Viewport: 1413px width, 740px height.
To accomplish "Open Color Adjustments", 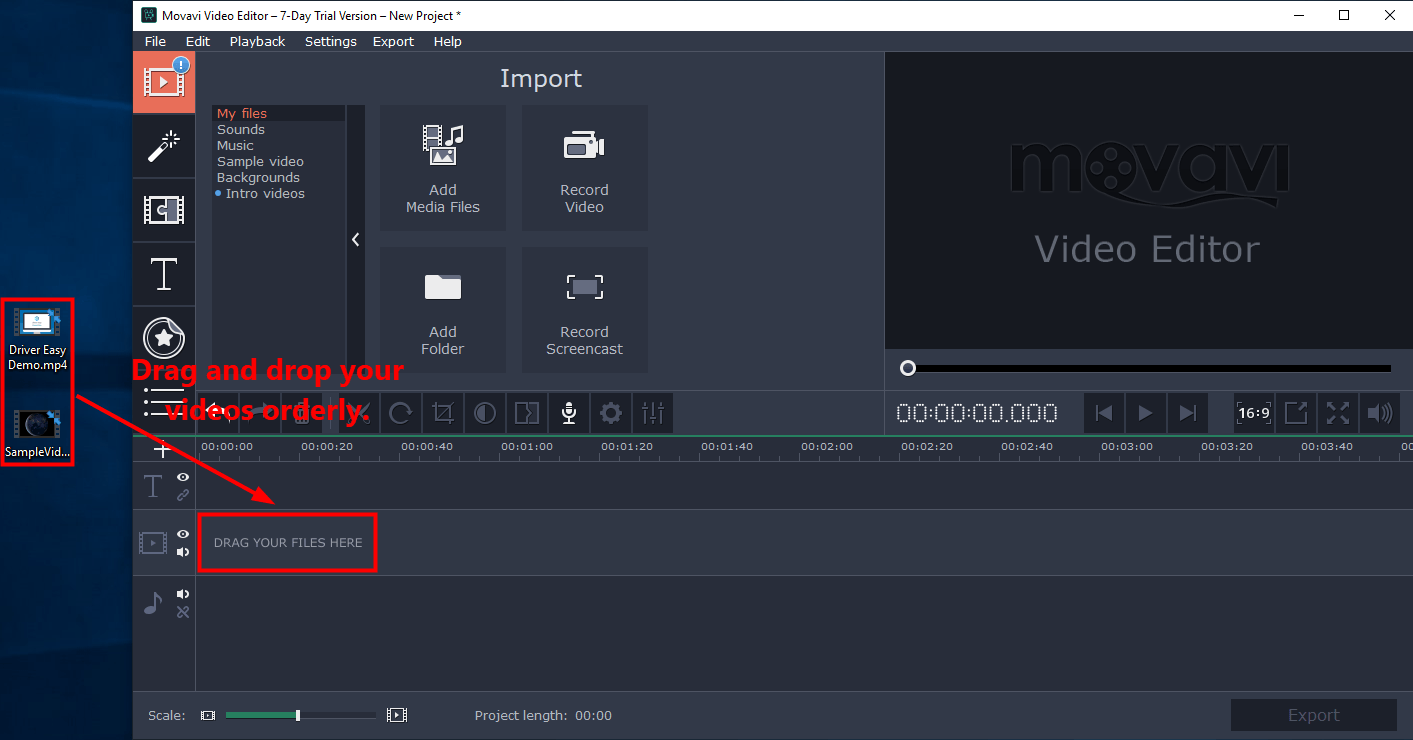I will pyautogui.click(x=485, y=413).
